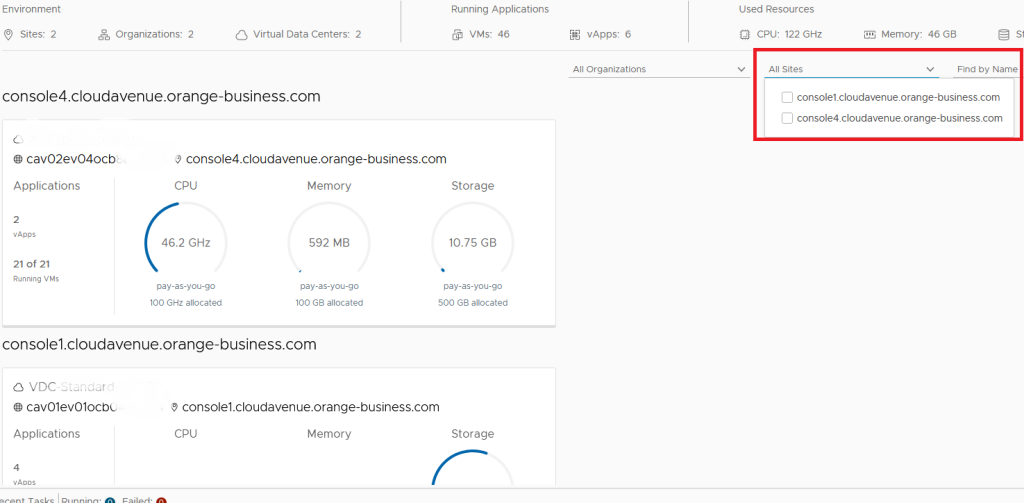
Task: Open the VDC-Standard data center card title
Action: click(x=71, y=387)
